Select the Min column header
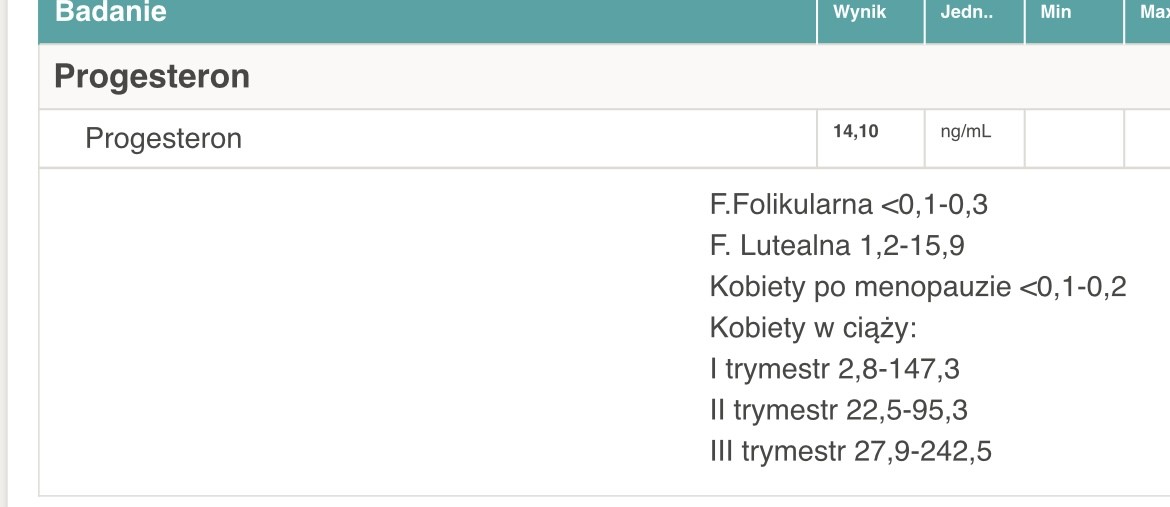 click(x=1056, y=14)
